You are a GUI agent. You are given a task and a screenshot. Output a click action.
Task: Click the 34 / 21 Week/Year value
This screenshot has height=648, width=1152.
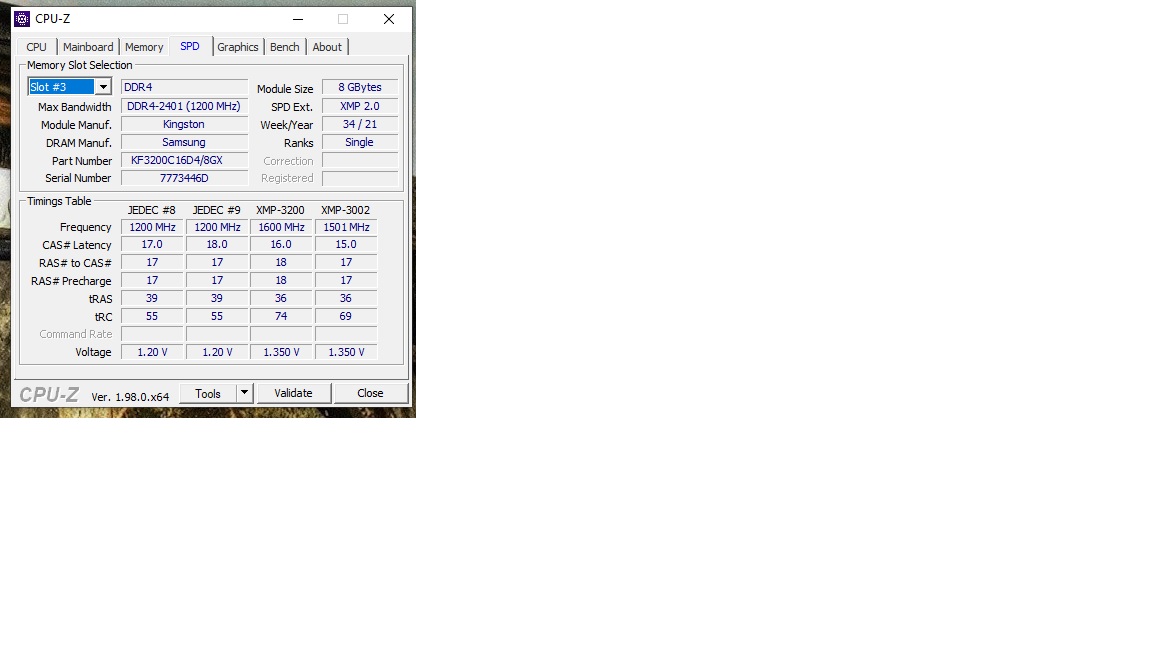[360, 124]
